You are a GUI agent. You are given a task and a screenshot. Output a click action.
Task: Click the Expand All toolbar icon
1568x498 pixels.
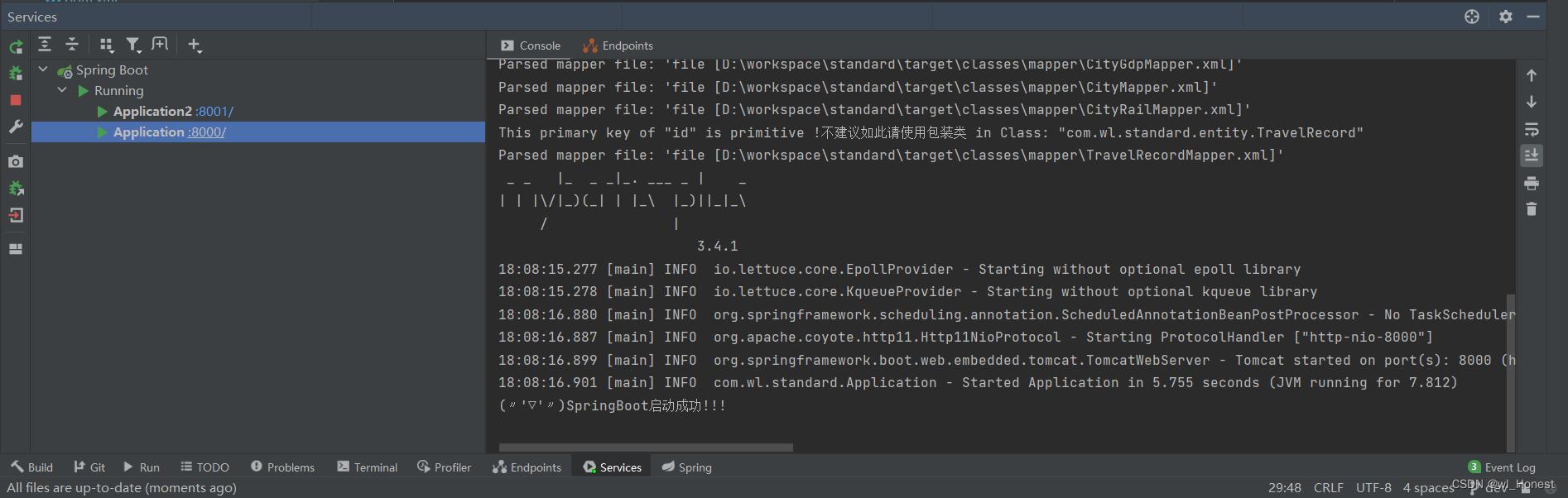click(x=45, y=45)
